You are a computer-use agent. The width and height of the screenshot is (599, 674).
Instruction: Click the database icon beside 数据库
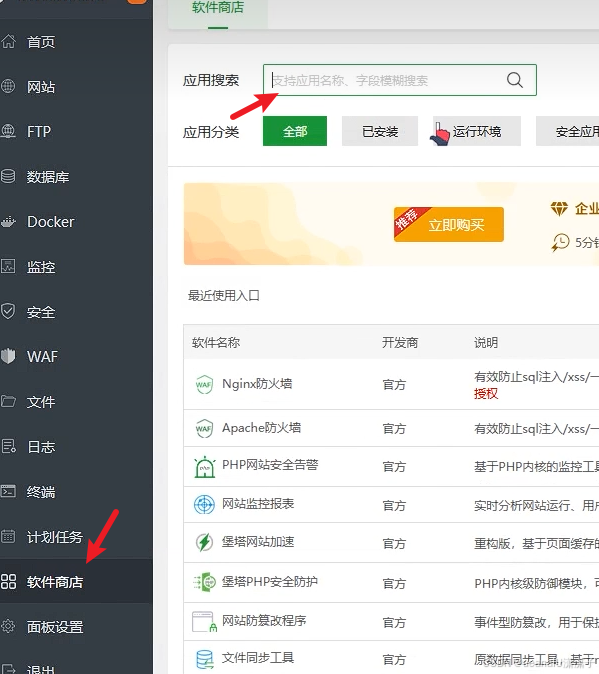[x=8, y=176]
